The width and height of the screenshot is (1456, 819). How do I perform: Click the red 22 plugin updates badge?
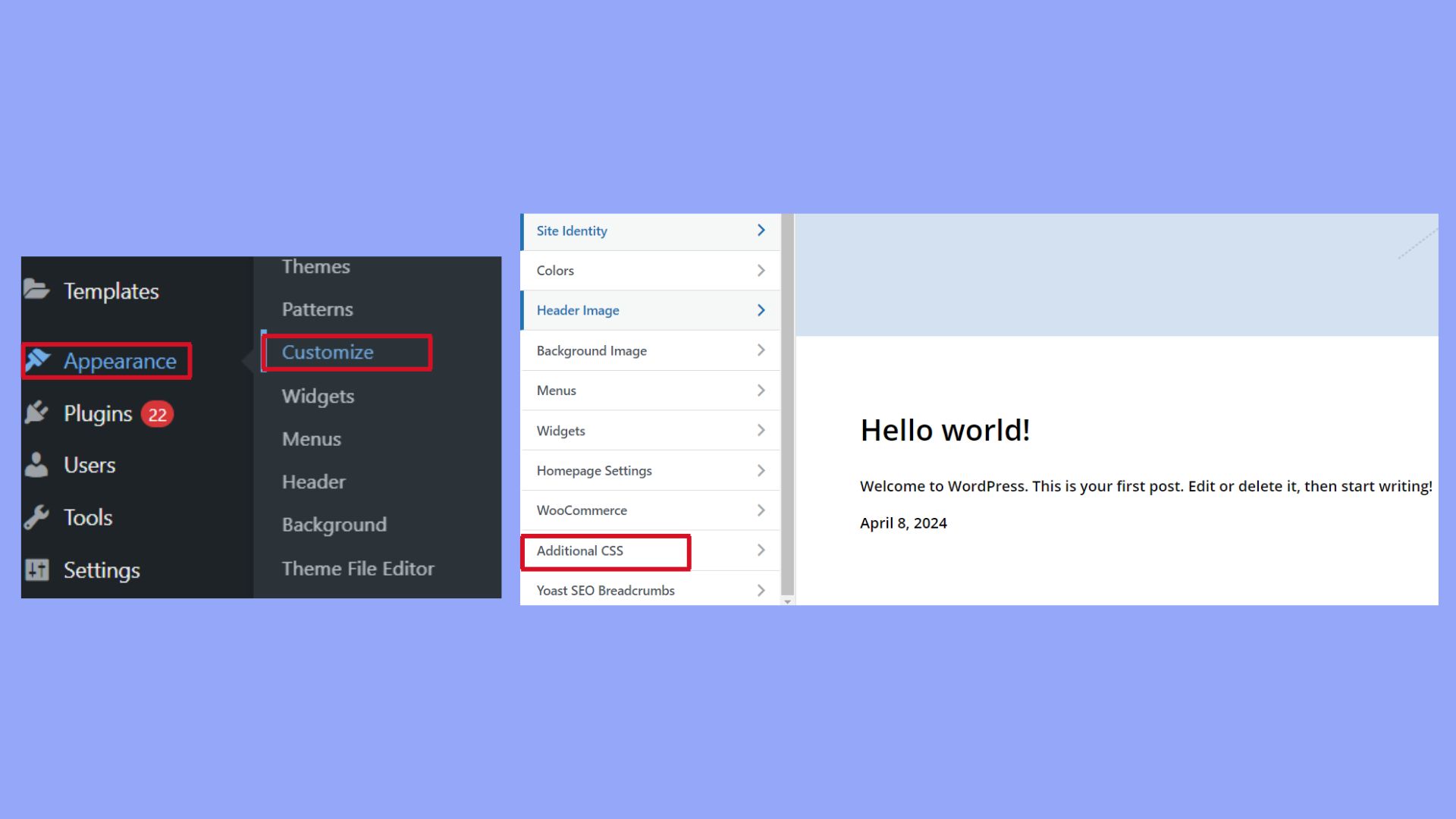[157, 414]
